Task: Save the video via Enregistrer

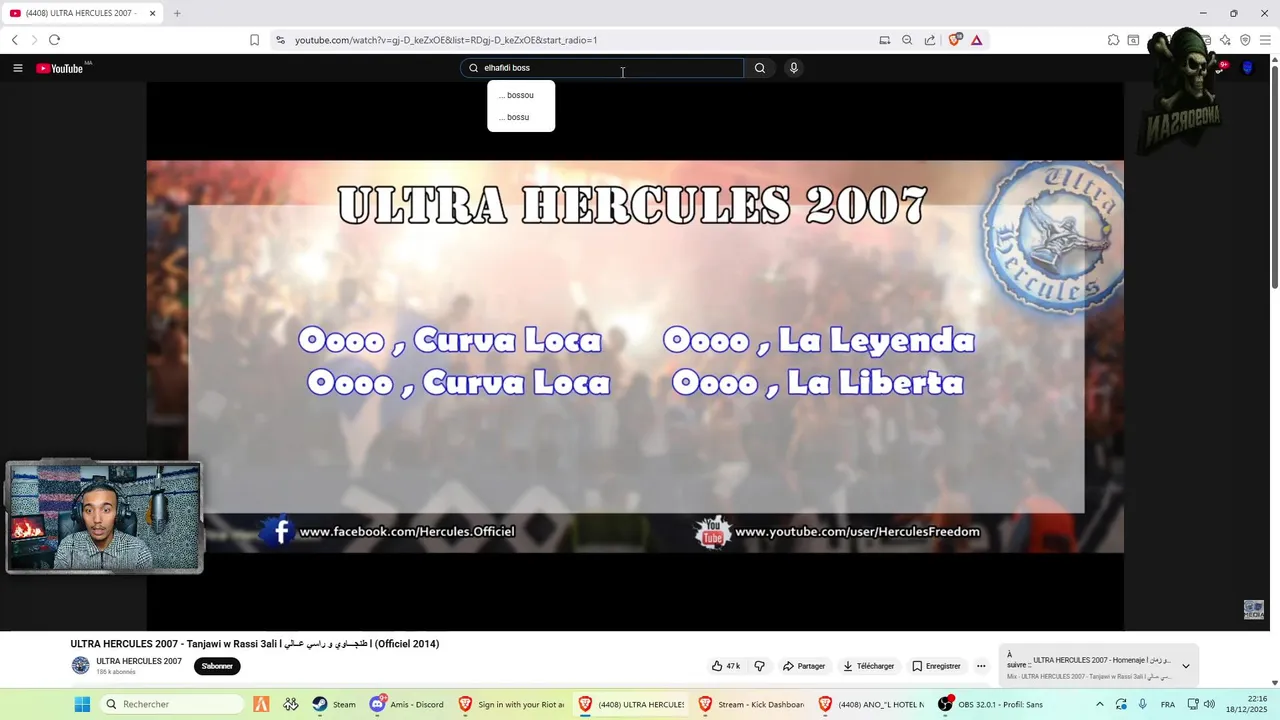Action: click(x=936, y=666)
